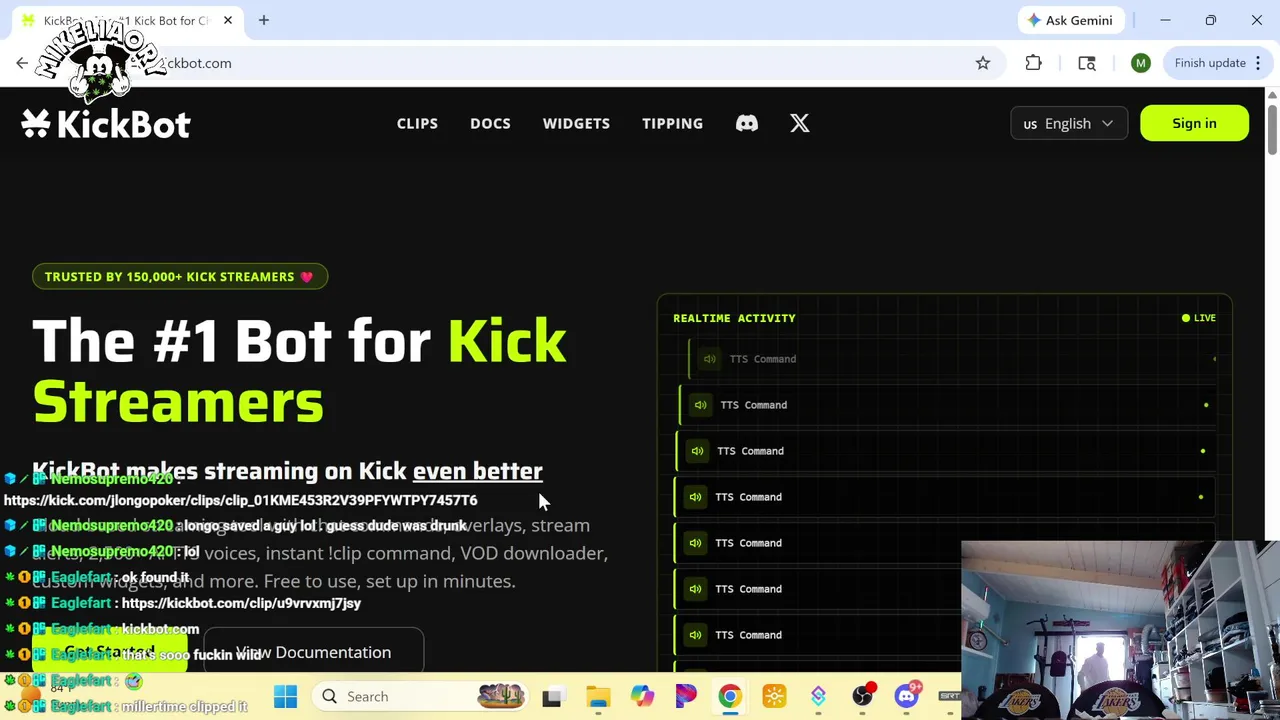Click the Trusted by 150,000+ Kick Streamers badge
1280x720 pixels.
click(180, 277)
